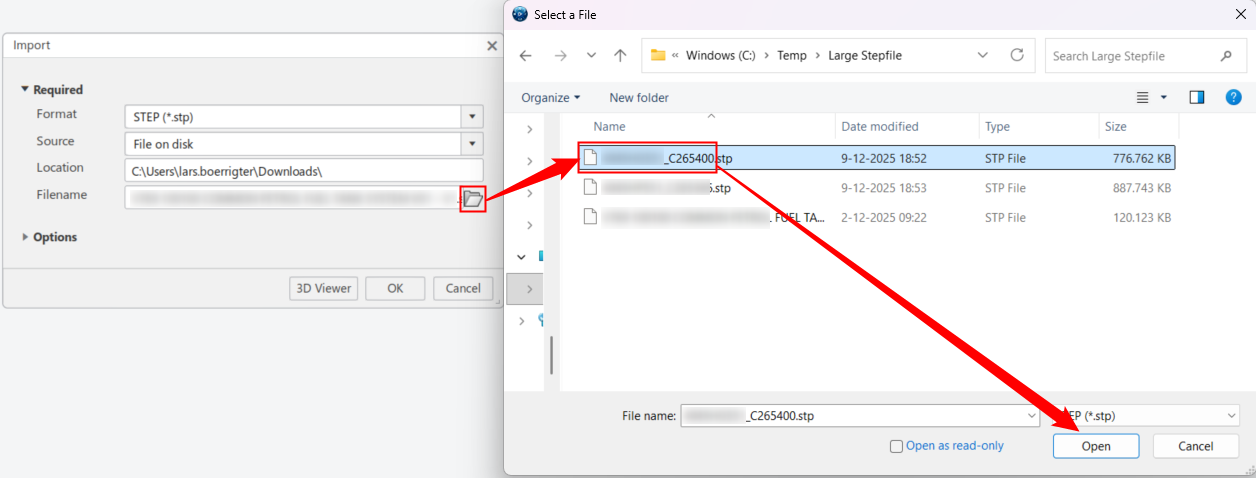The height and width of the screenshot is (478, 1256).
Task: Click the browse folder icon next to Filename
Action: coord(472,198)
